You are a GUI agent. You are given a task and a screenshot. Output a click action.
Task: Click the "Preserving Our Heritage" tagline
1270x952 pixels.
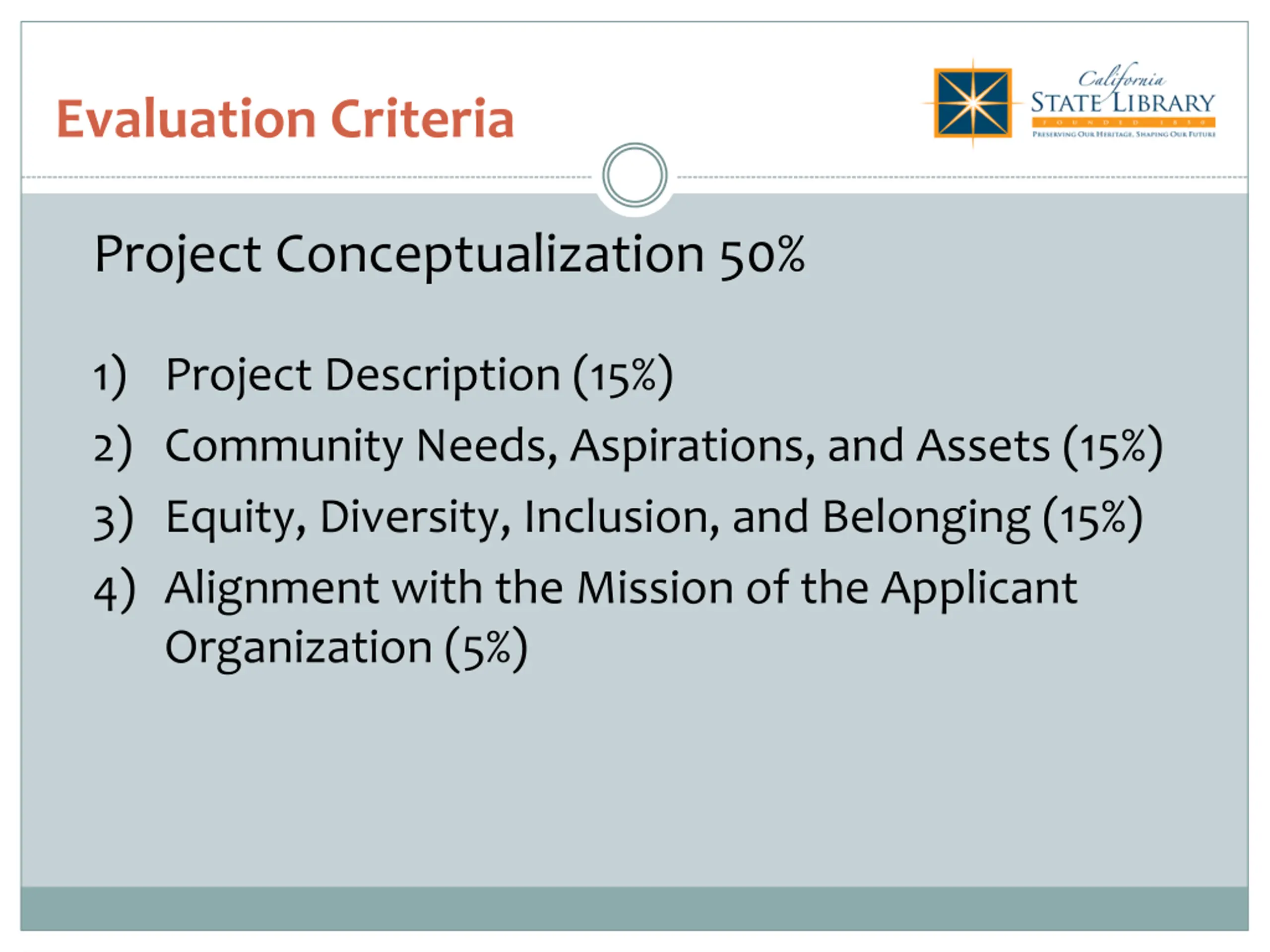1124,134
